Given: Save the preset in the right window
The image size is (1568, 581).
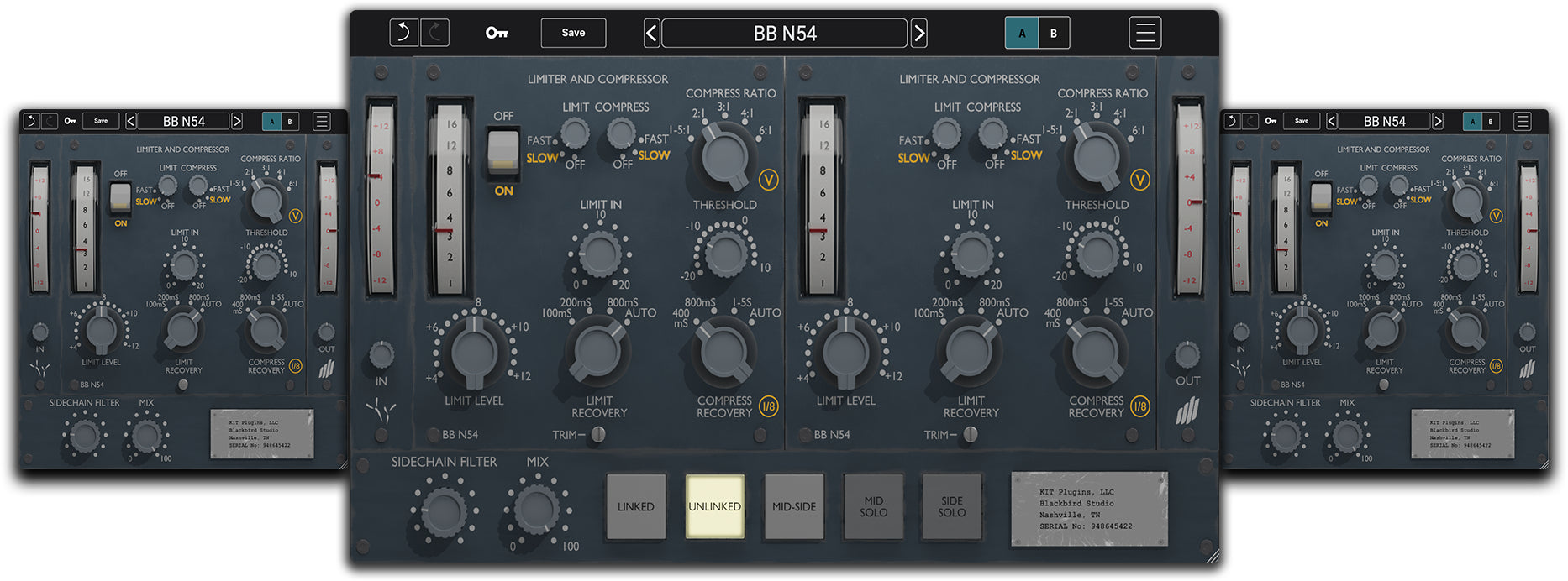Looking at the screenshot, I should click(1302, 121).
